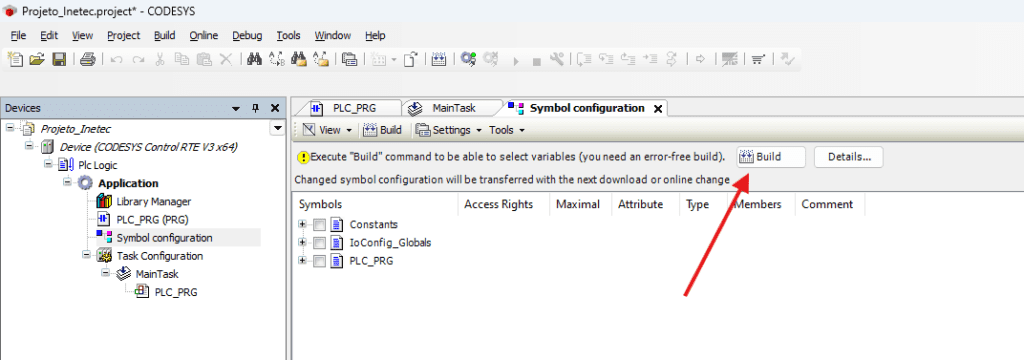Image resolution: width=1024 pixels, height=360 pixels.
Task: Close the Symbol configuration tab
Action: [658, 109]
